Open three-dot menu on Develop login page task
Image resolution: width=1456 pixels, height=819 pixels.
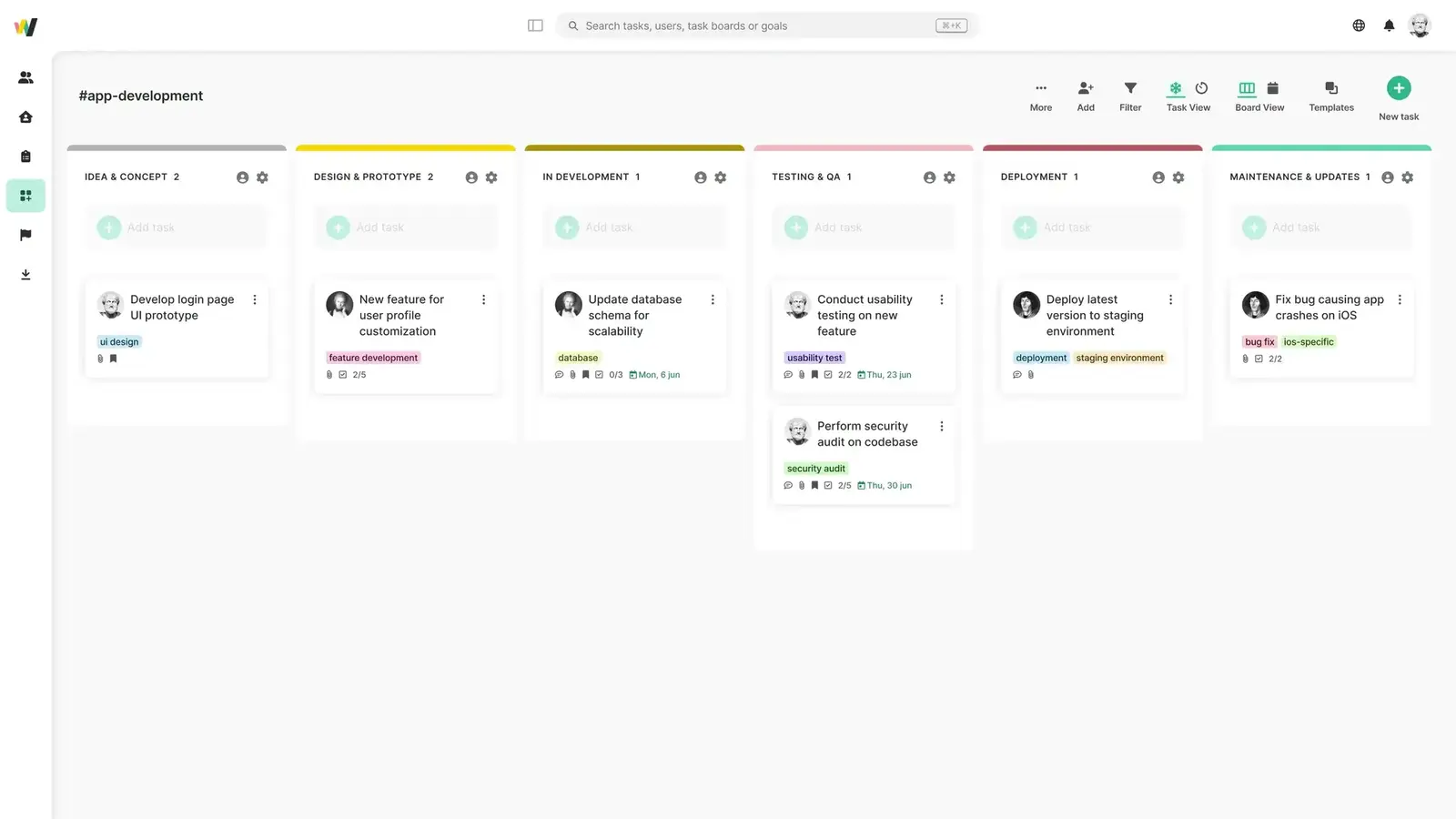coord(255,299)
